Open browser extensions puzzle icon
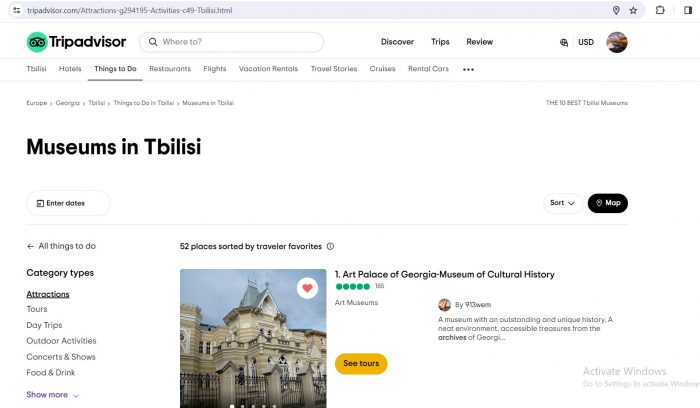700x408 pixels. click(x=660, y=10)
